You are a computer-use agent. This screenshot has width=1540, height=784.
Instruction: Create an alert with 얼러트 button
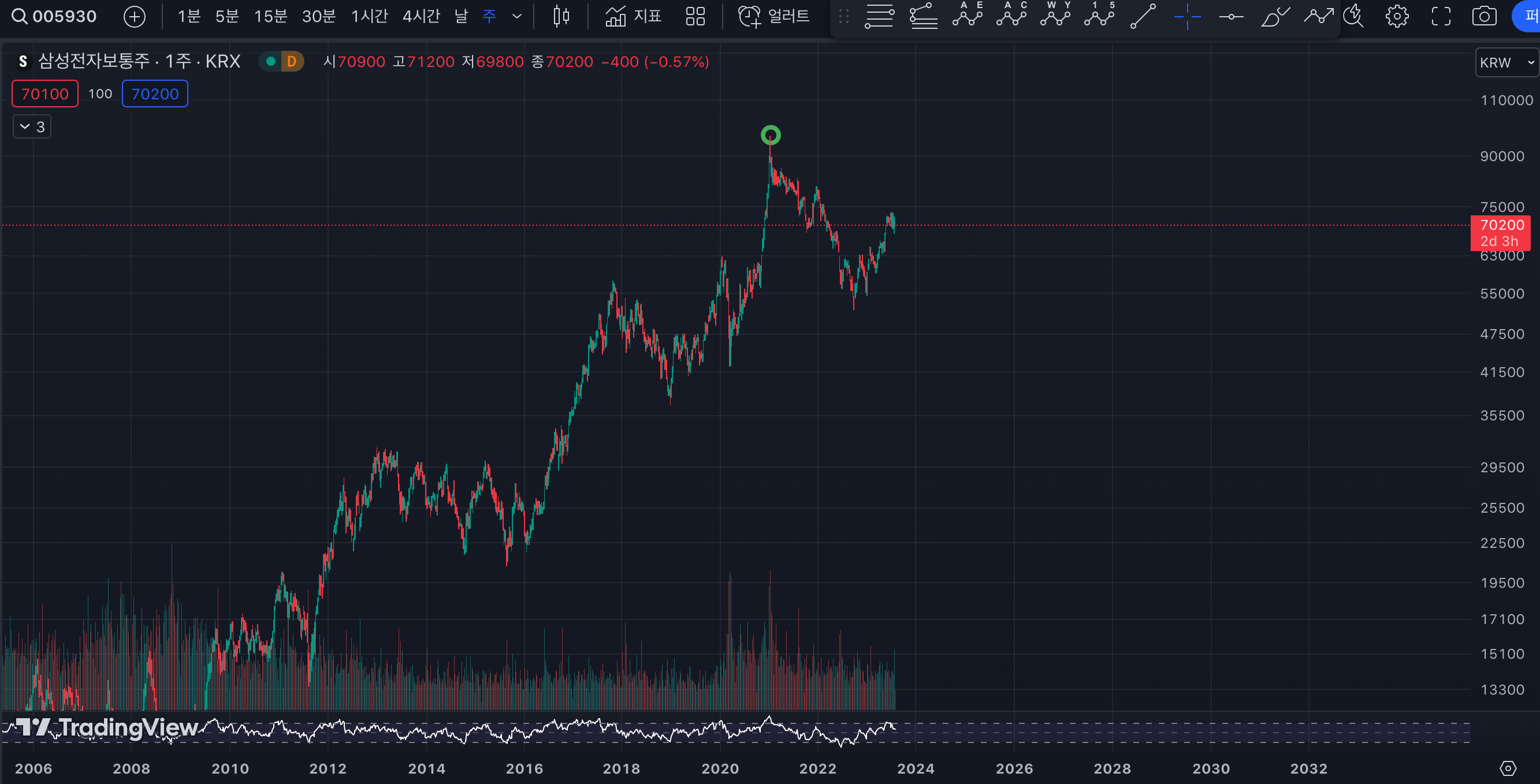click(773, 16)
